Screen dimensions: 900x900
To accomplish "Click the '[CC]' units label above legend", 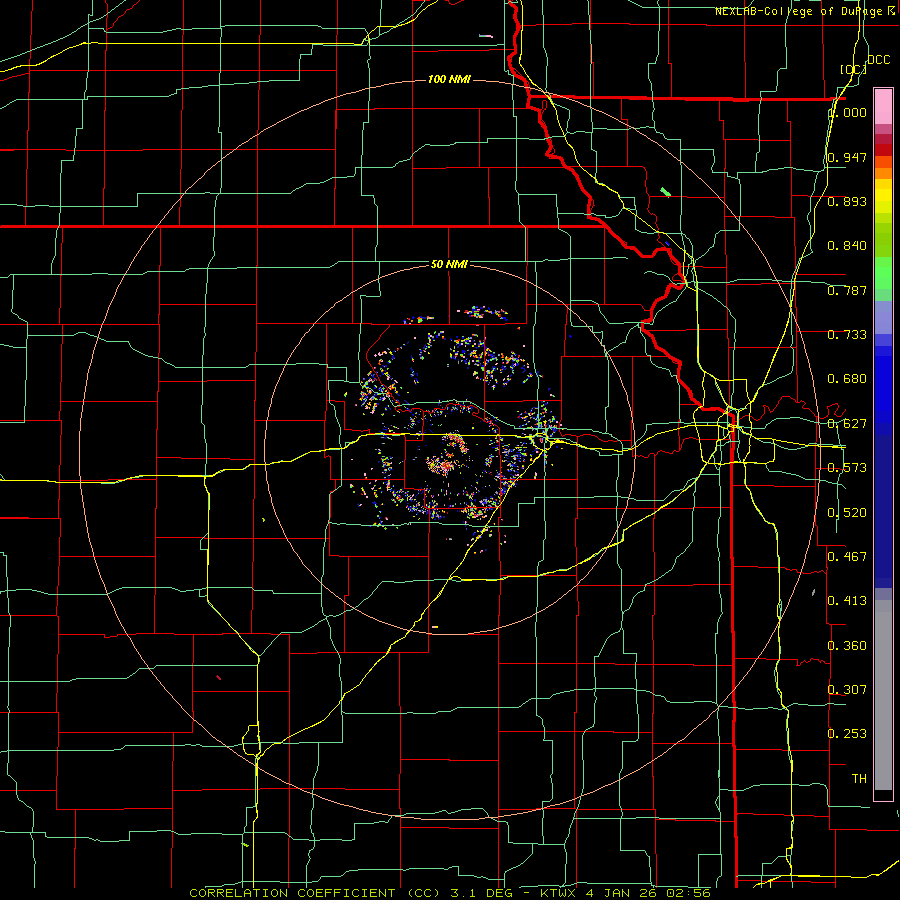I will [853, 69].
